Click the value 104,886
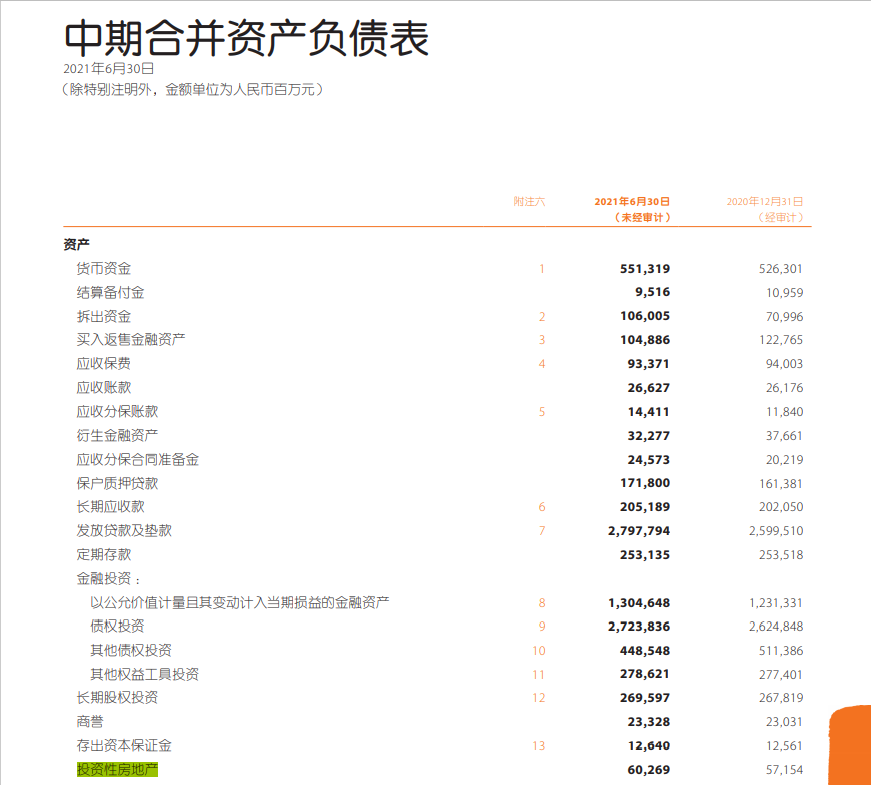 645,339
